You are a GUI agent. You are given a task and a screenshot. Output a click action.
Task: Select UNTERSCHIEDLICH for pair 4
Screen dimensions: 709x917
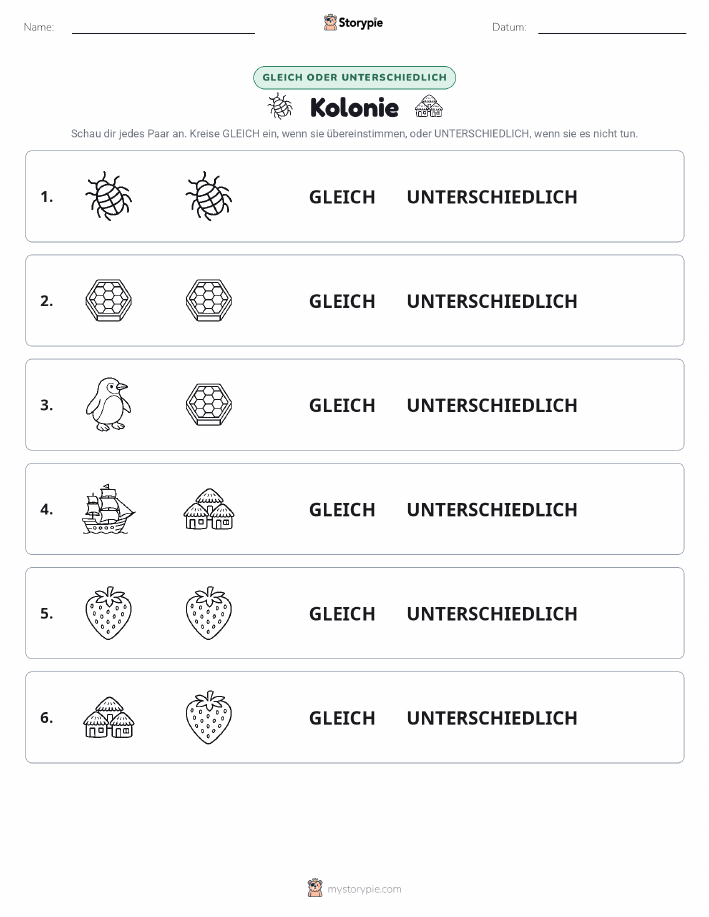(x=492, y=509)
